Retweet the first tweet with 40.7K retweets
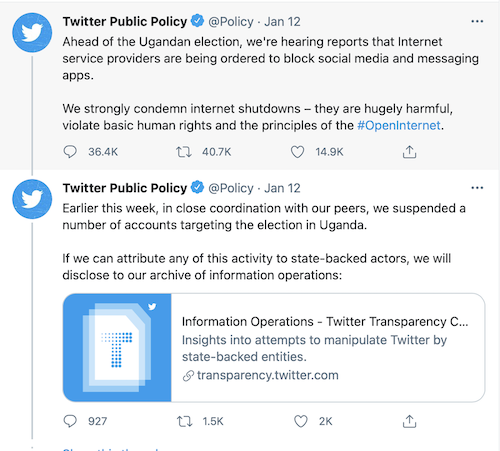 (184, 152)
